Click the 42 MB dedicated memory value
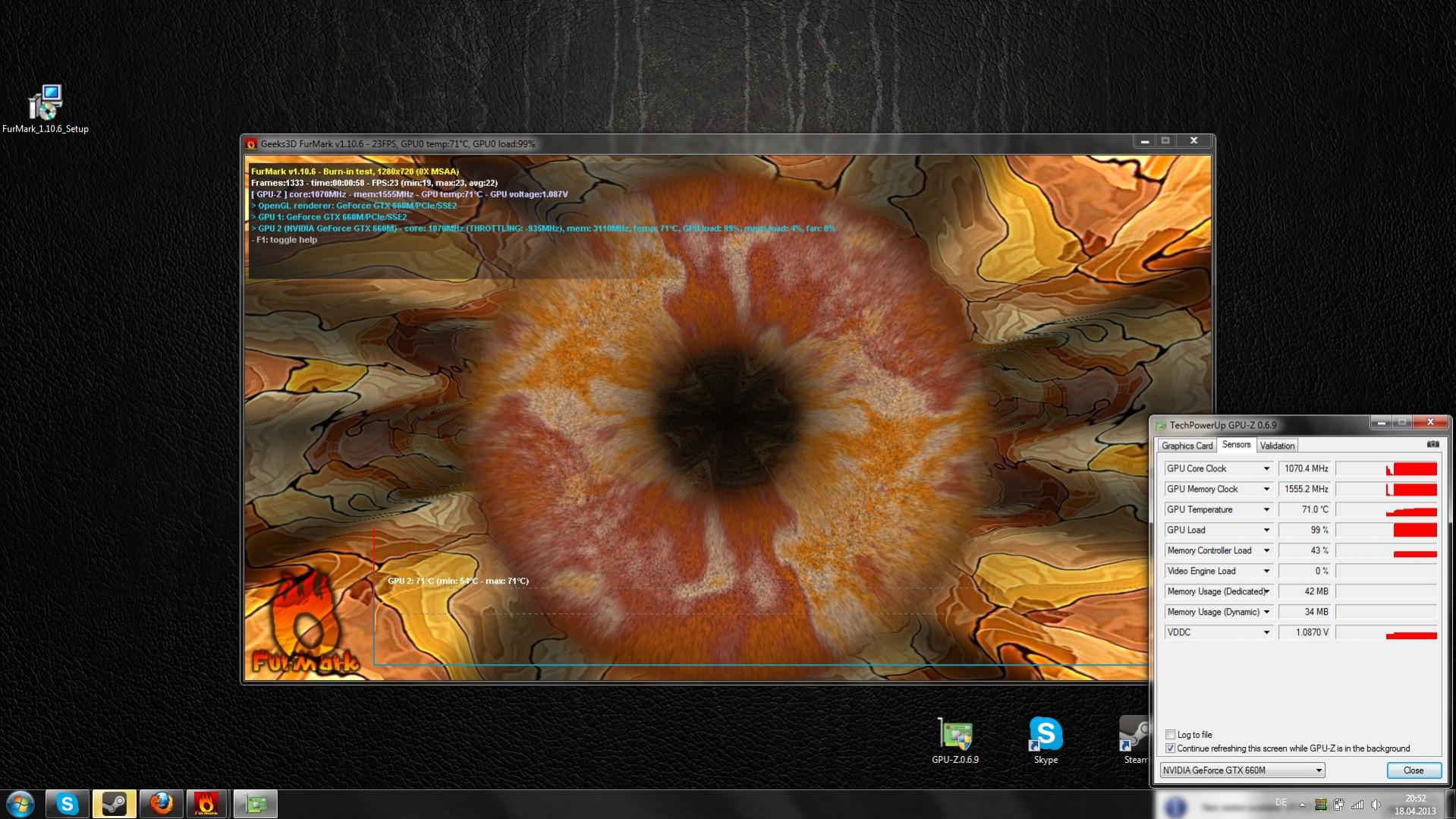Viewport: 1456px width, 819px height. 1306,592
